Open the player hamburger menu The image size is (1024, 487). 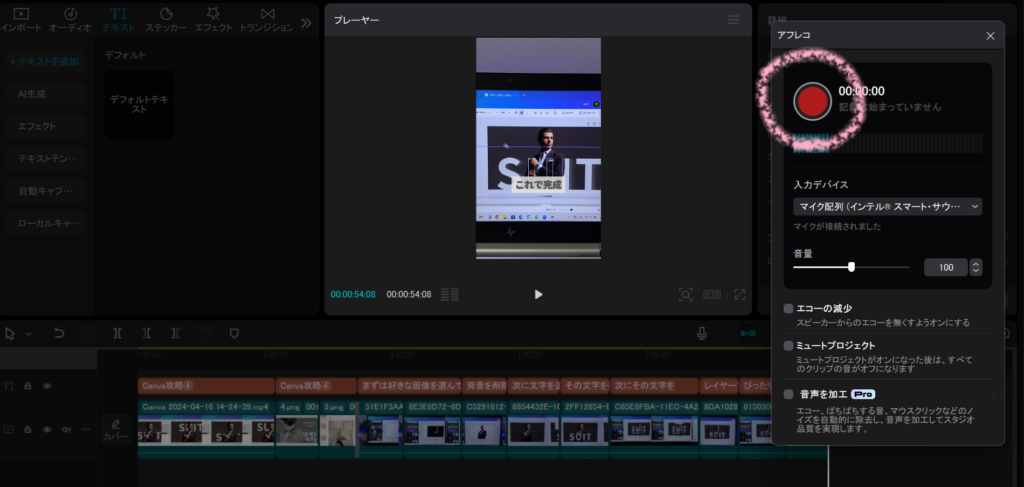coord(733,20)
